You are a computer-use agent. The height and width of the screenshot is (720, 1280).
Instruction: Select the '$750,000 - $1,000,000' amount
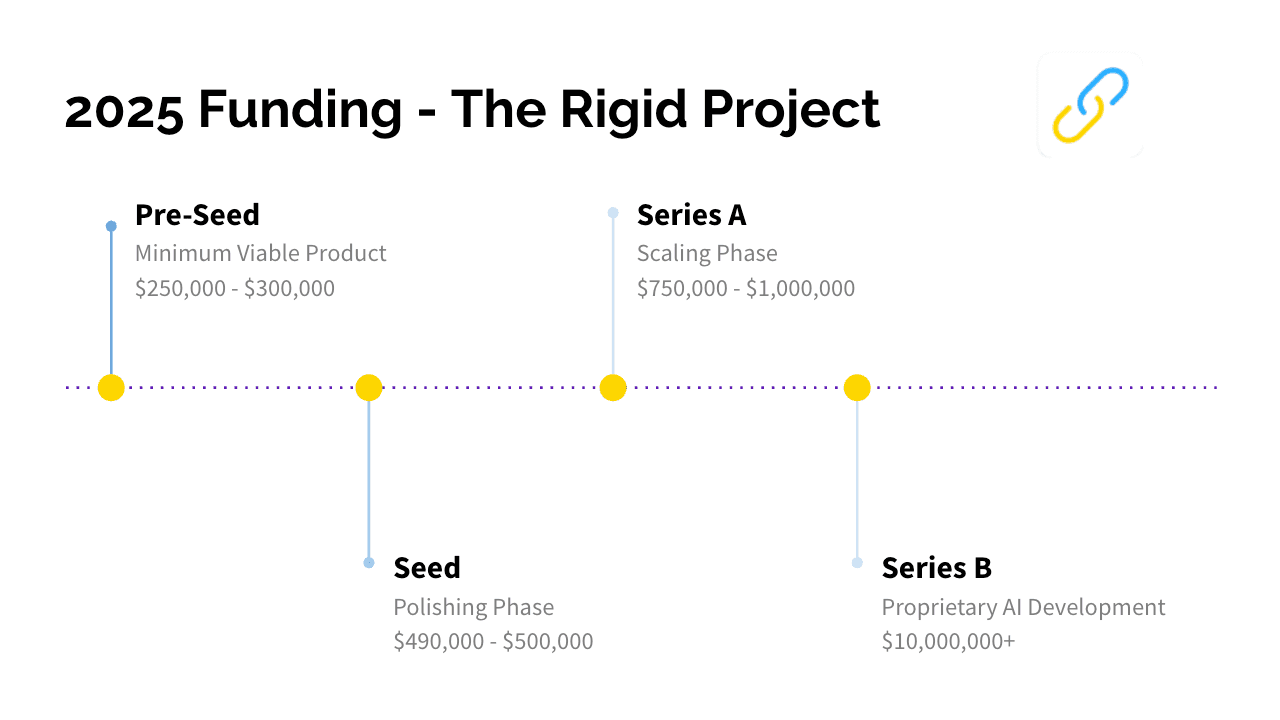746,289
